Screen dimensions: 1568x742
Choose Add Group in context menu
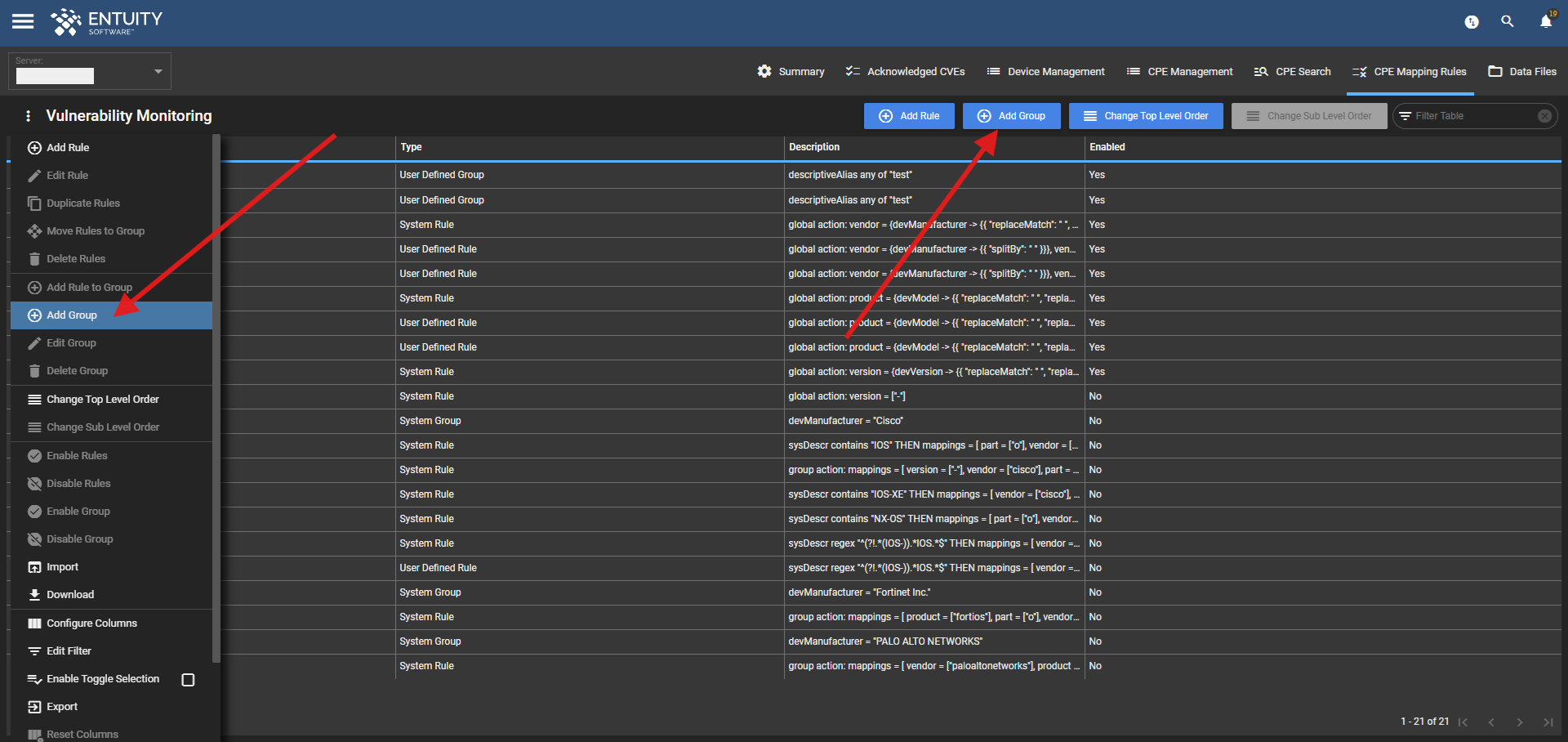tap(111, 315)
